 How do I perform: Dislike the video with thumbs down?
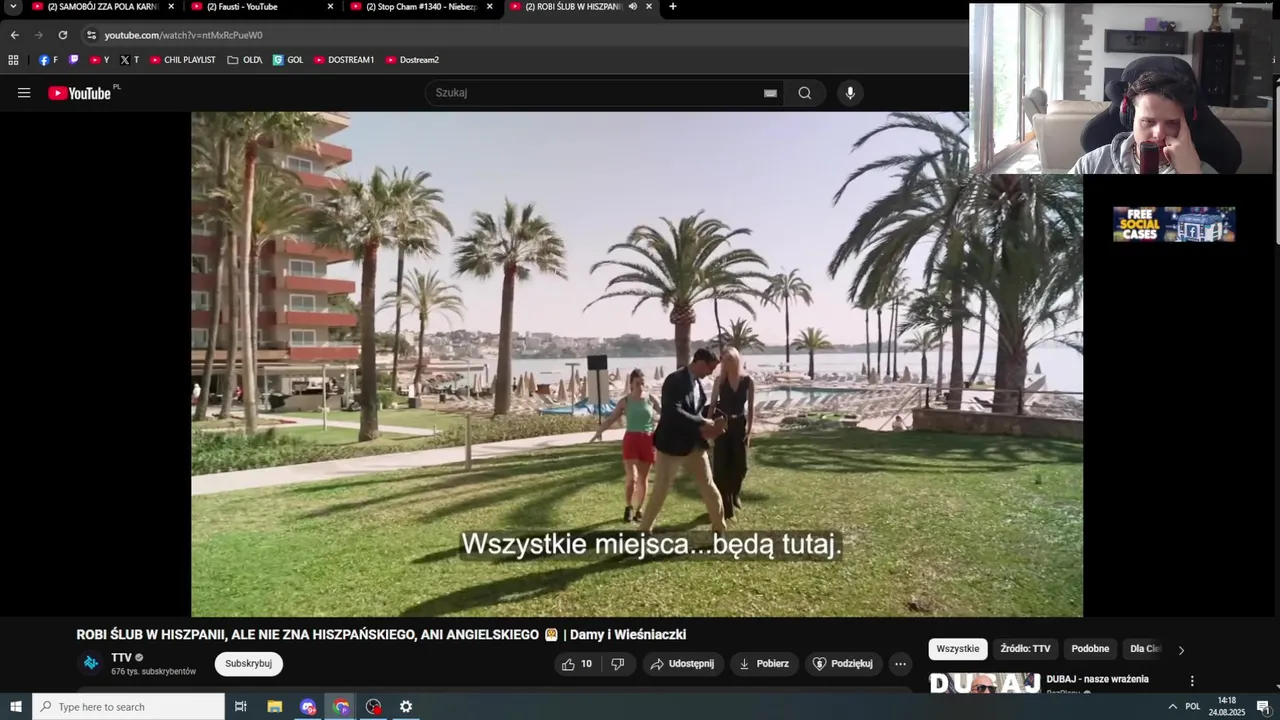click(618, 664)
